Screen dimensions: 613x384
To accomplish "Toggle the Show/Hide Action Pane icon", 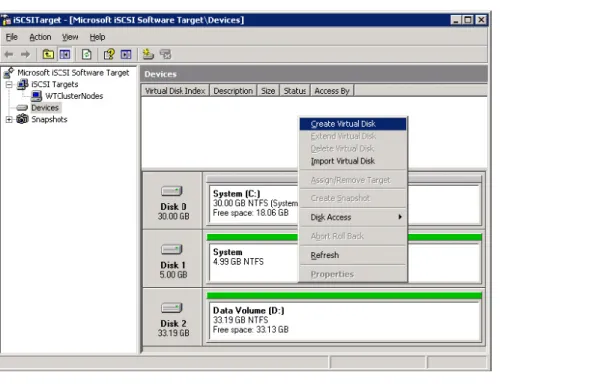I will click(x=126, y=54).
